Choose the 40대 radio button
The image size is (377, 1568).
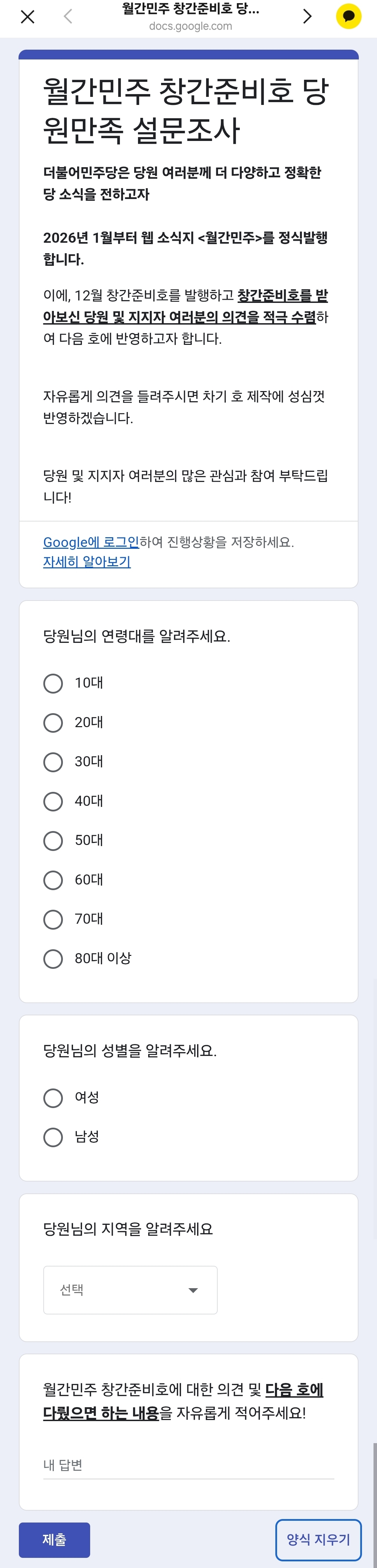pyautogui.click(x=53, y=801)
